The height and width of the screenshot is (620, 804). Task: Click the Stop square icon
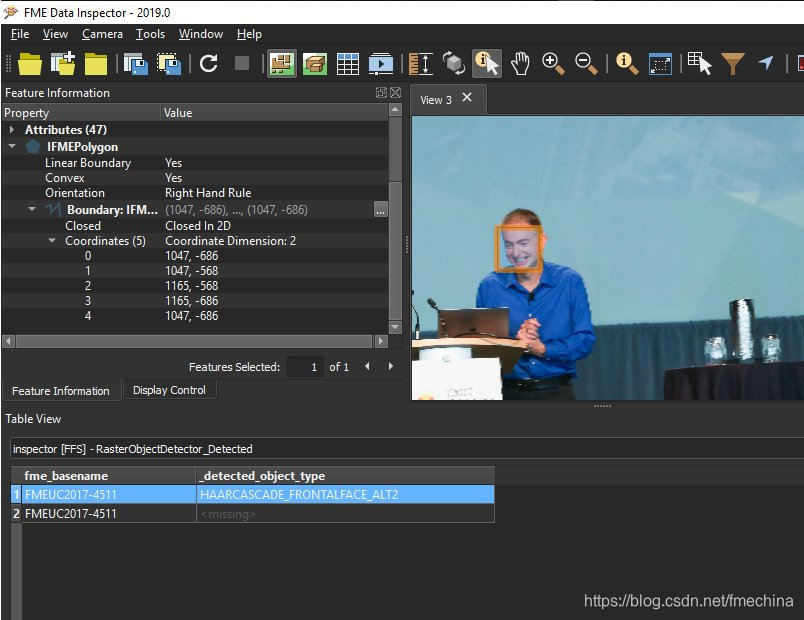(242, 64)
